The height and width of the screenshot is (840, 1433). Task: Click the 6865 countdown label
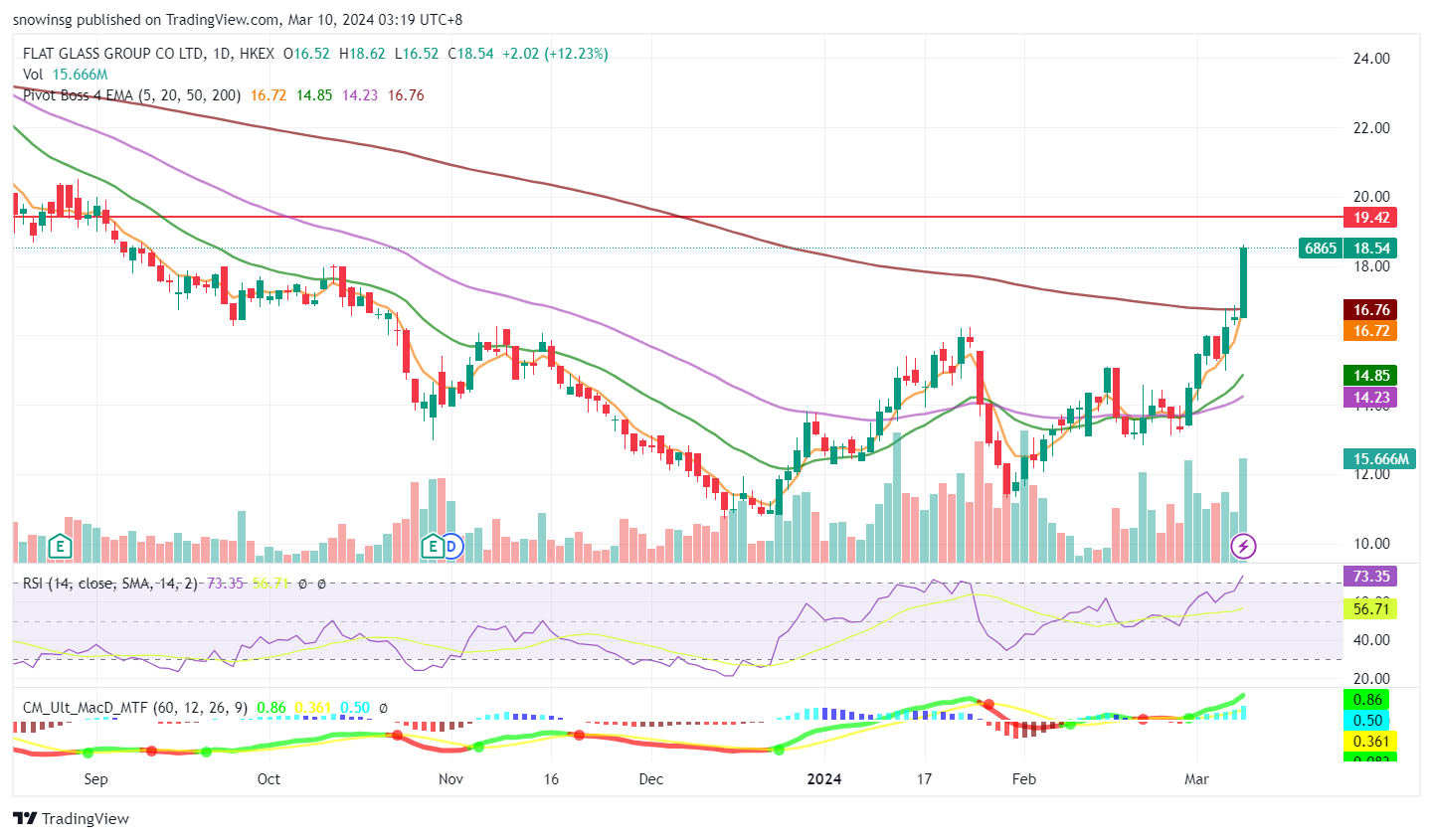(x=1321, y=249)
